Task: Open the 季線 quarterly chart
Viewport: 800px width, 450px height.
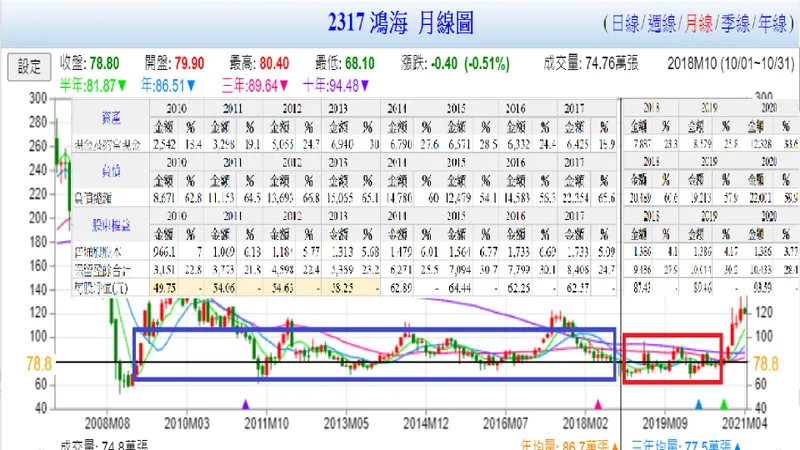Action: (735, 23)
